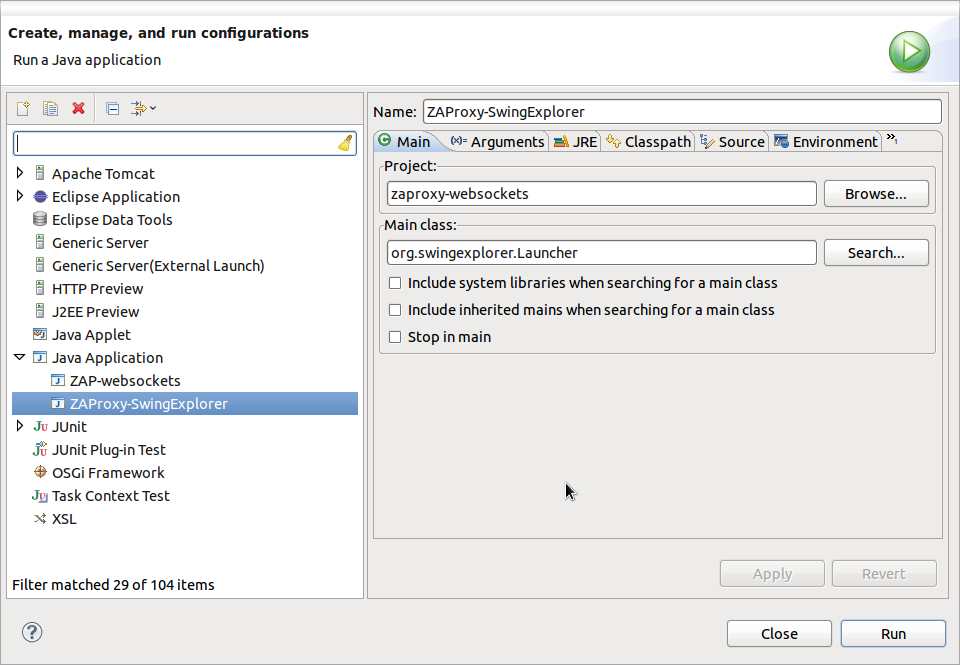
Task: Click the Generic Server icon
Action: coord(40,242)
